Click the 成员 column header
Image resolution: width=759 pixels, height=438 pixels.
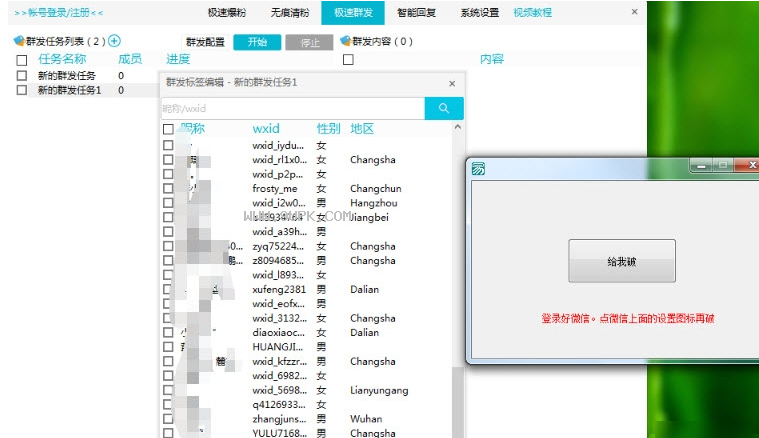click(x=130, y=59)
